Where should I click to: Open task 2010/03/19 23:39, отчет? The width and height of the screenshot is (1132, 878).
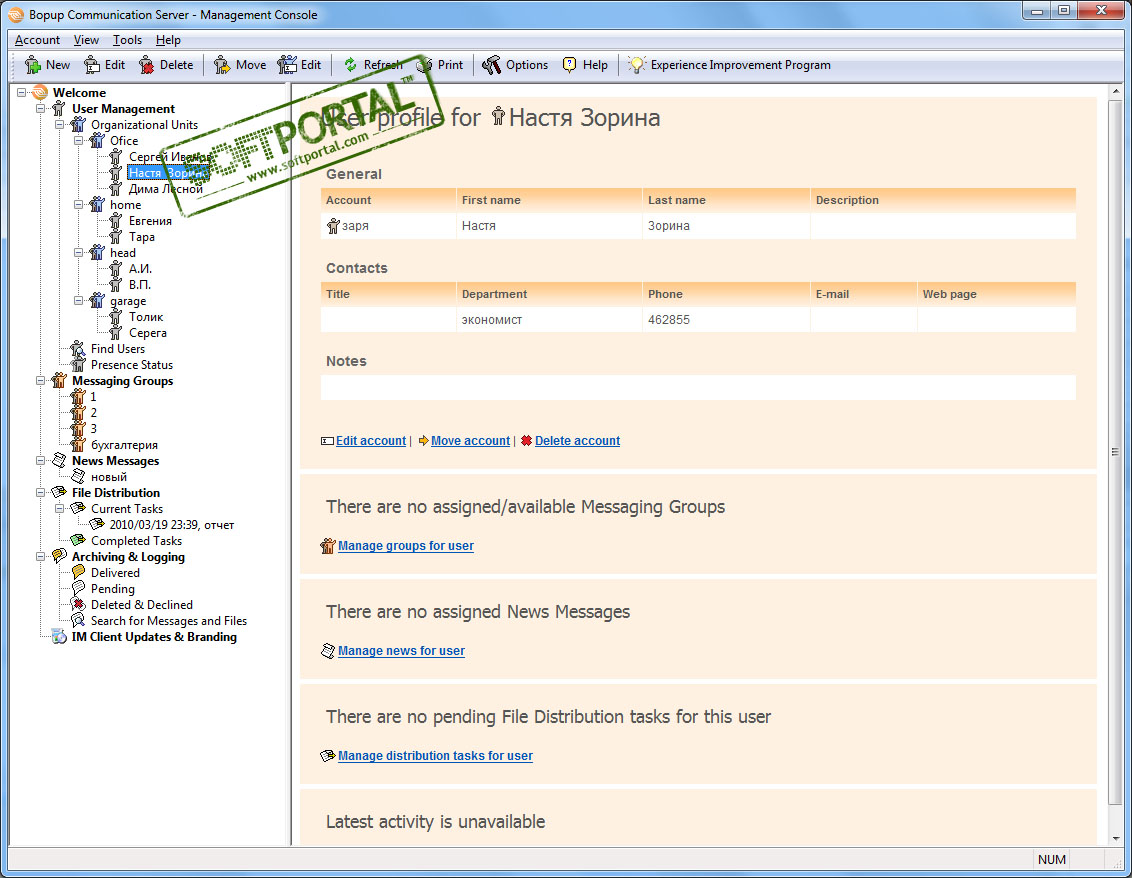172,525
